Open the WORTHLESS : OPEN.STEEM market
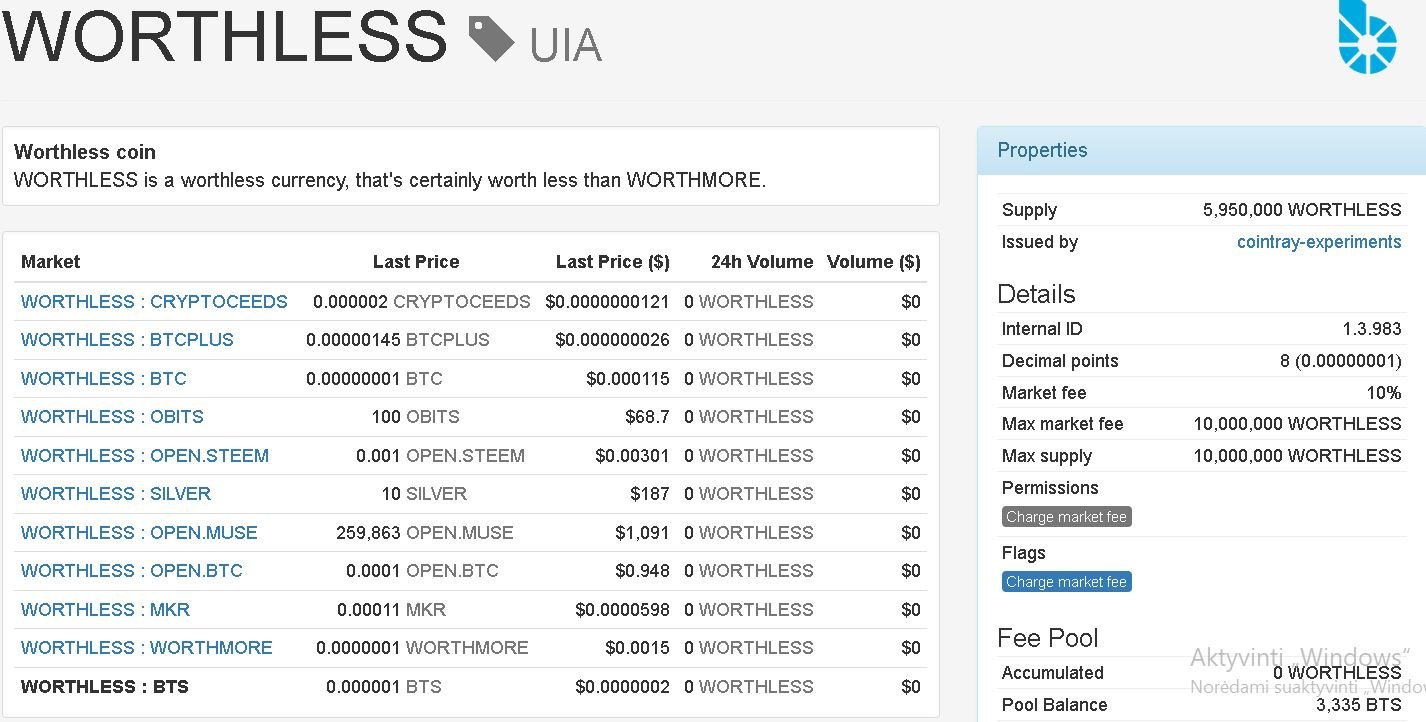1426x722 pixels. [145, 456]
